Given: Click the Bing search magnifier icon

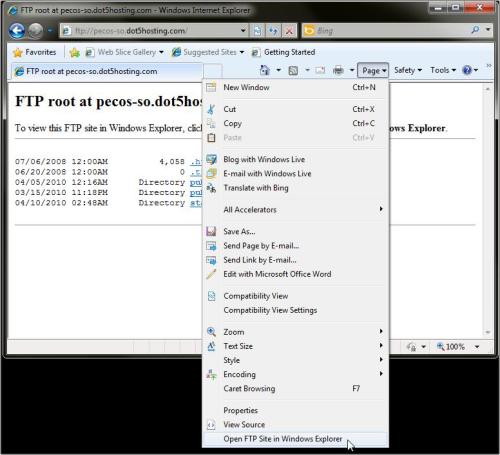Looking at the screenshot, I should (475, 30).
